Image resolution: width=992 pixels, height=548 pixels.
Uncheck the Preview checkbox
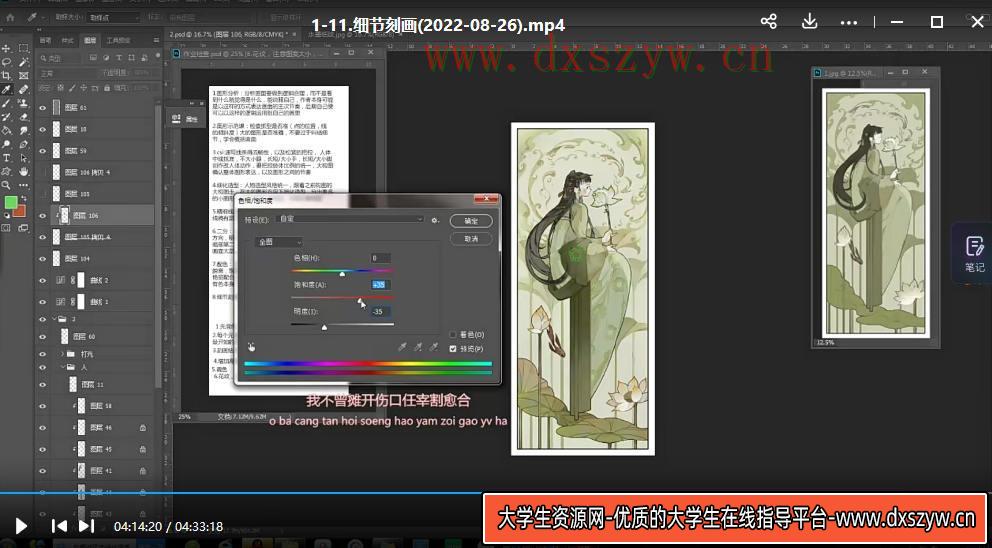452,349
